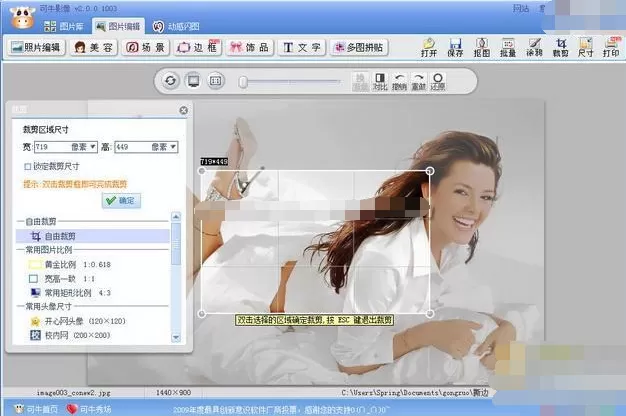Open the 图片库 picture library tab

64,26
